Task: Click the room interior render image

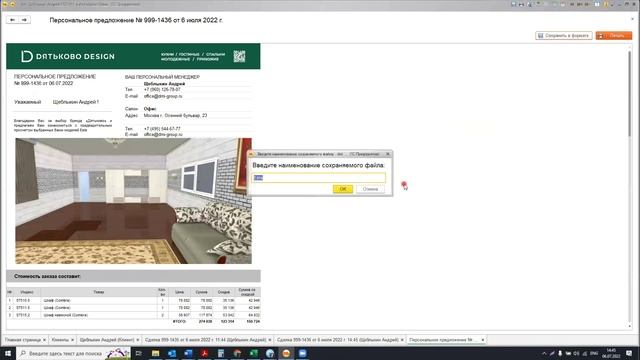Action: (133, 201)
